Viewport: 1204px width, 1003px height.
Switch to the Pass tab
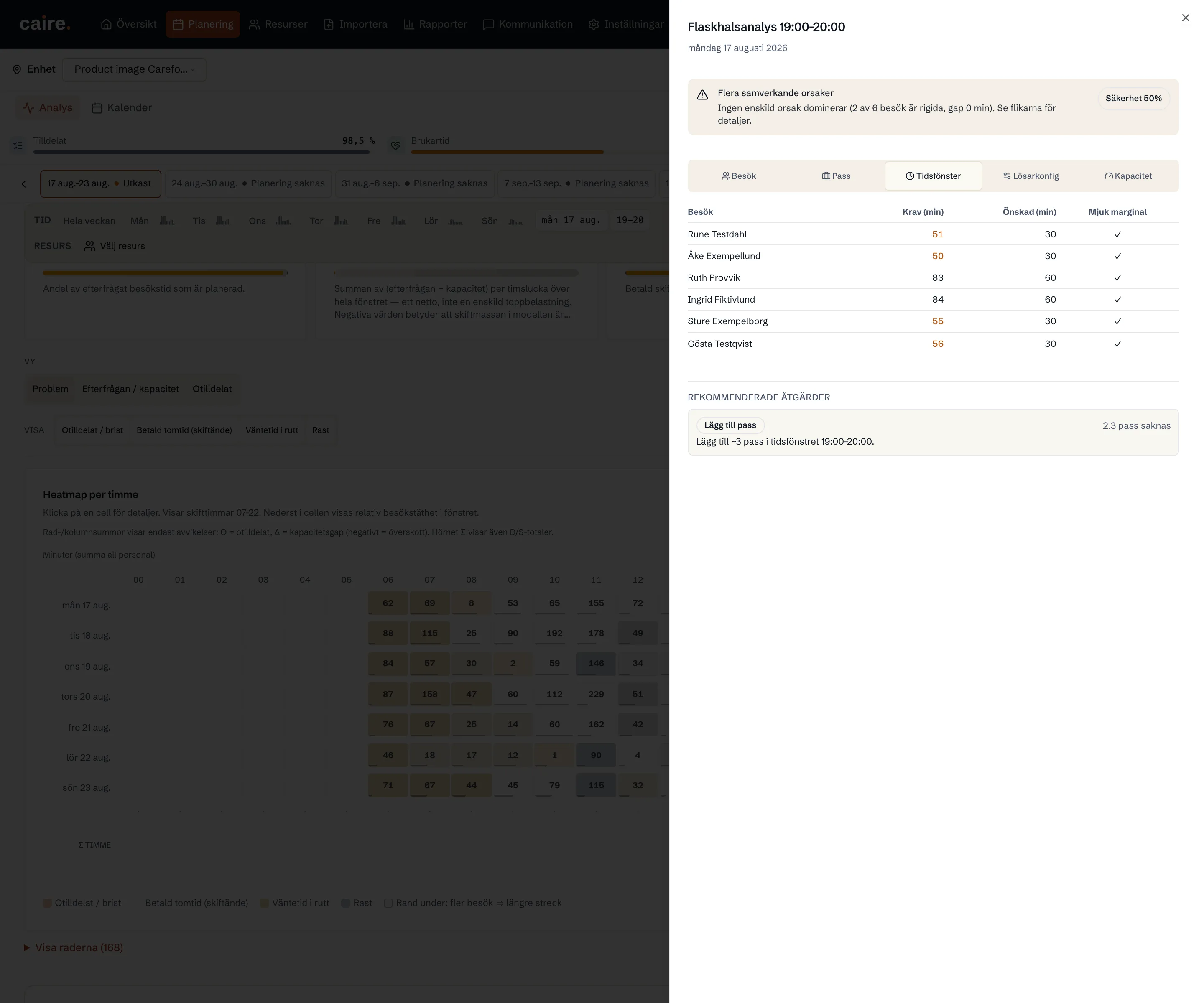836,176
